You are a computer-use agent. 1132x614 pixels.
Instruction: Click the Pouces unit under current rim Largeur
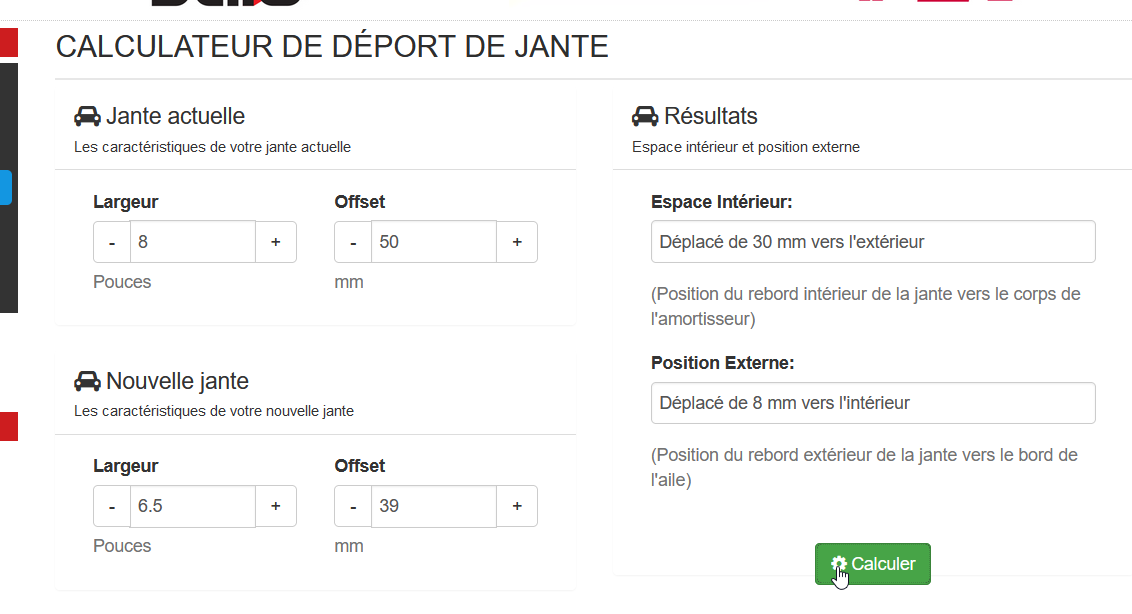(122, 282)
